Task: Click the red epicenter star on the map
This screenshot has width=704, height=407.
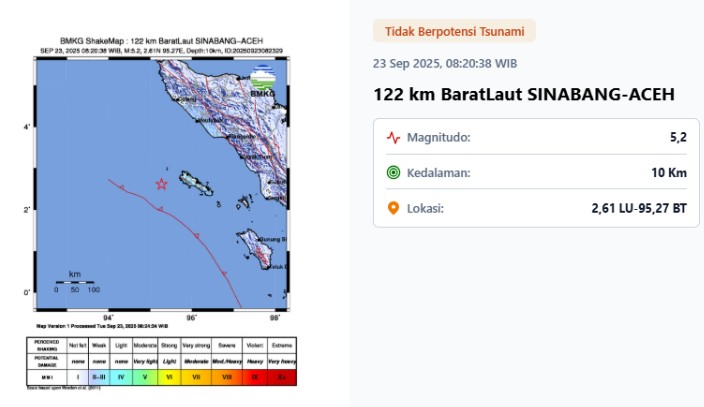Action: (x=161, y=184)
